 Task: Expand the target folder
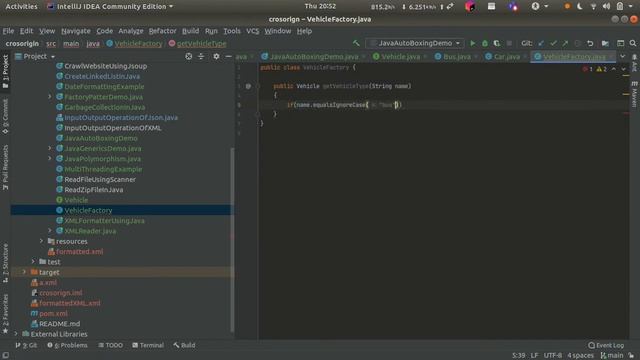tap(24, 272)
